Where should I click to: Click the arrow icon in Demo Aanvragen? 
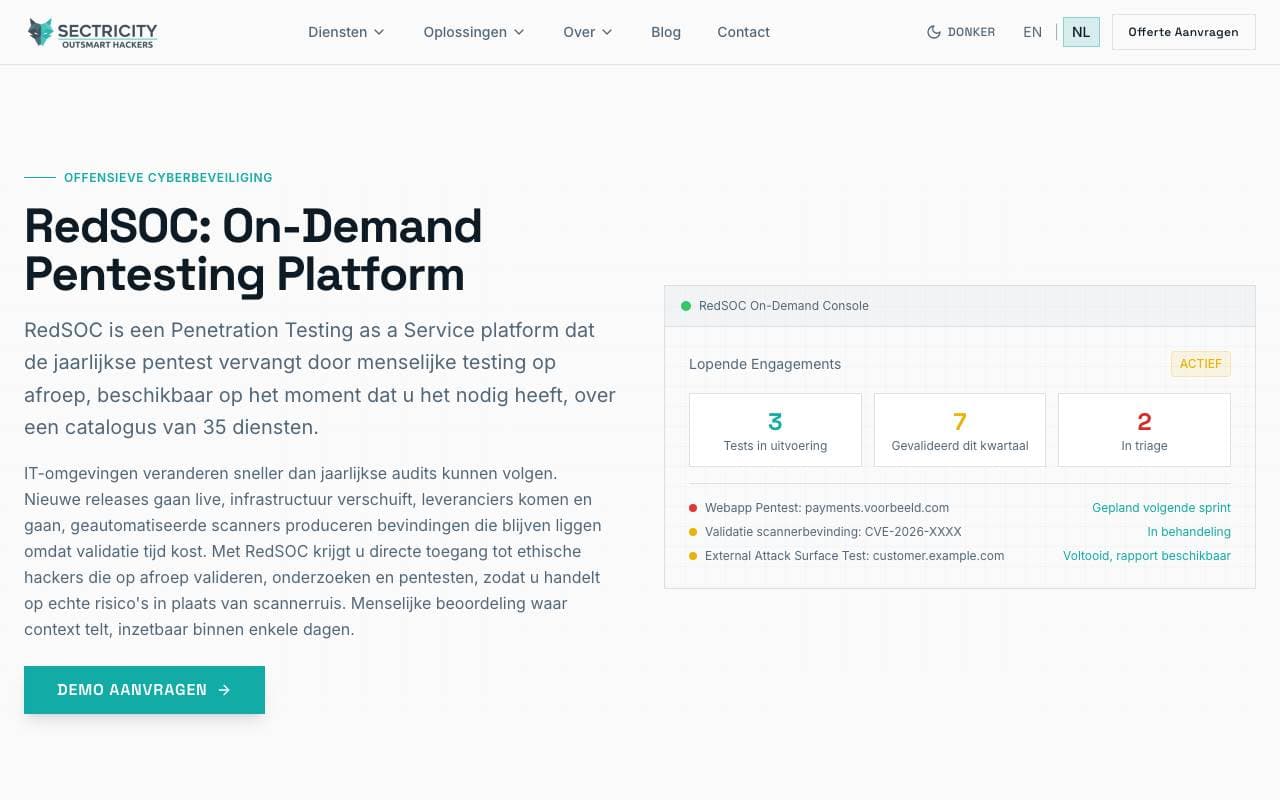(224, 690)
